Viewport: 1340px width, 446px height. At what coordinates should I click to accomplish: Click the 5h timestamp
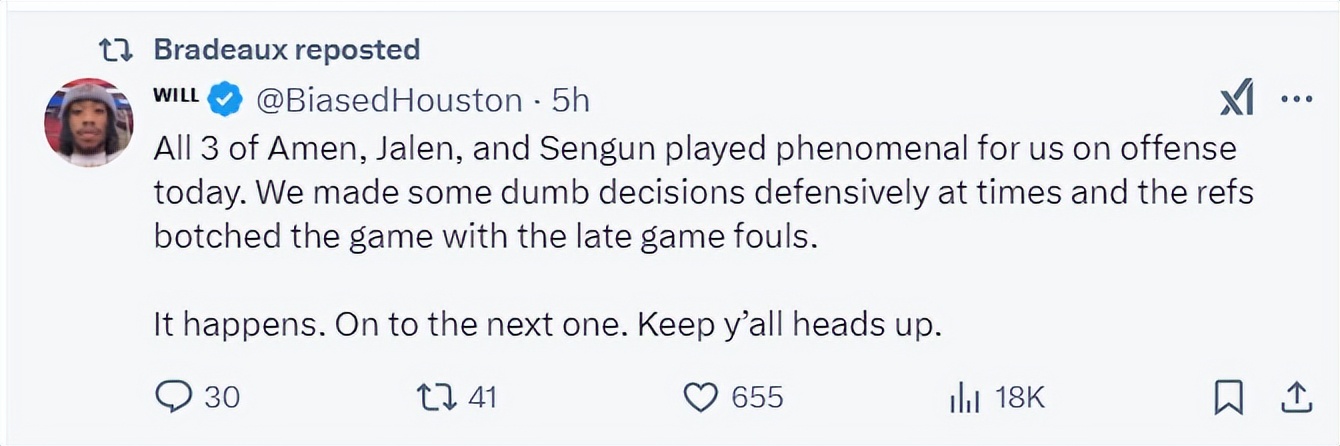(x=571, y=100)
